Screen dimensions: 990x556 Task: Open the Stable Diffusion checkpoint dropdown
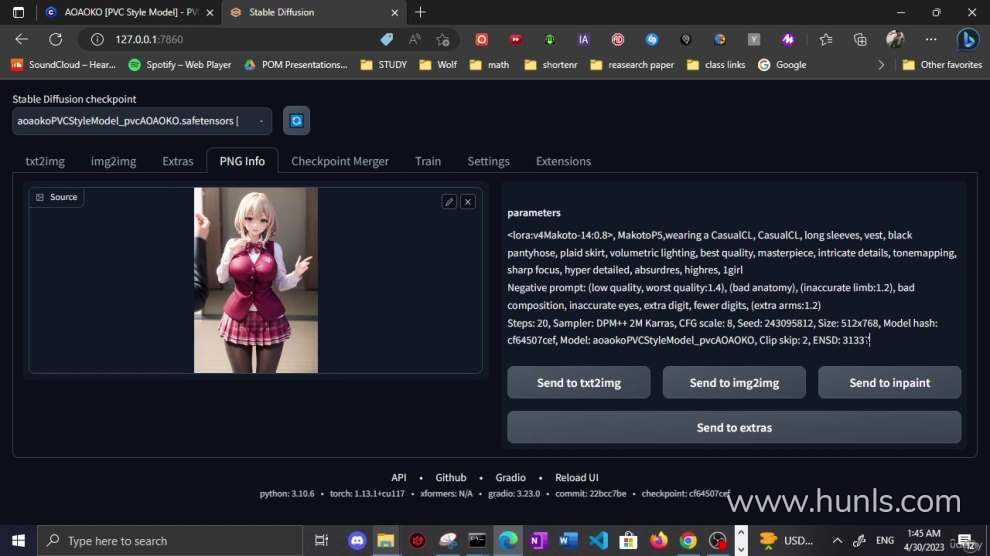(x=142, y=121)
